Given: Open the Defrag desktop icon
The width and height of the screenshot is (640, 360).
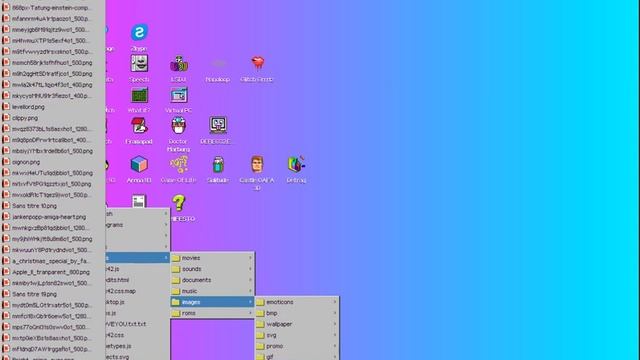Looking at the screenshot, I should click(x=297, y=164).
